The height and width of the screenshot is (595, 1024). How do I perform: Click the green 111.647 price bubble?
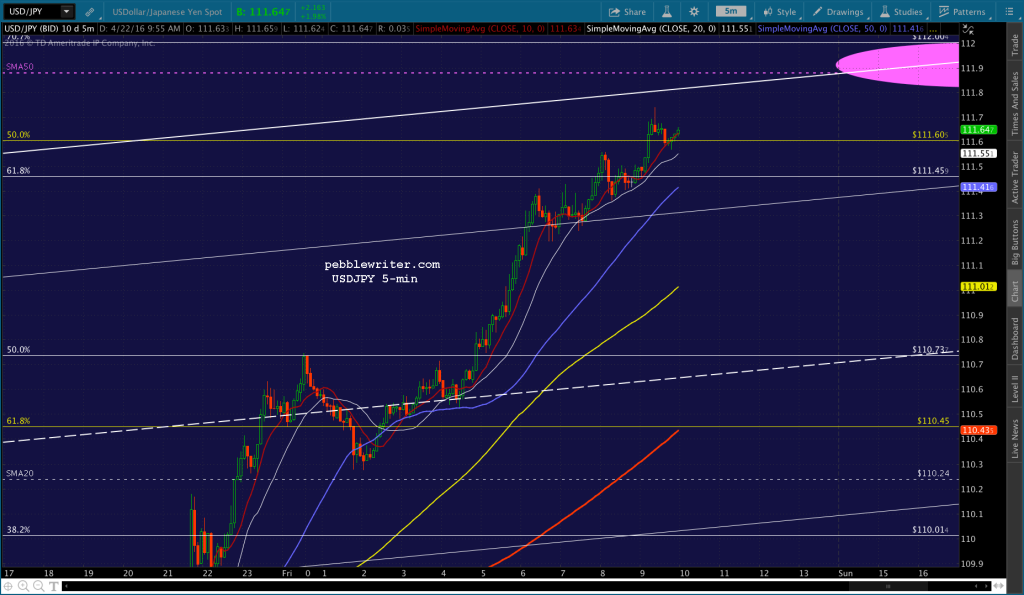click(978, 129)
